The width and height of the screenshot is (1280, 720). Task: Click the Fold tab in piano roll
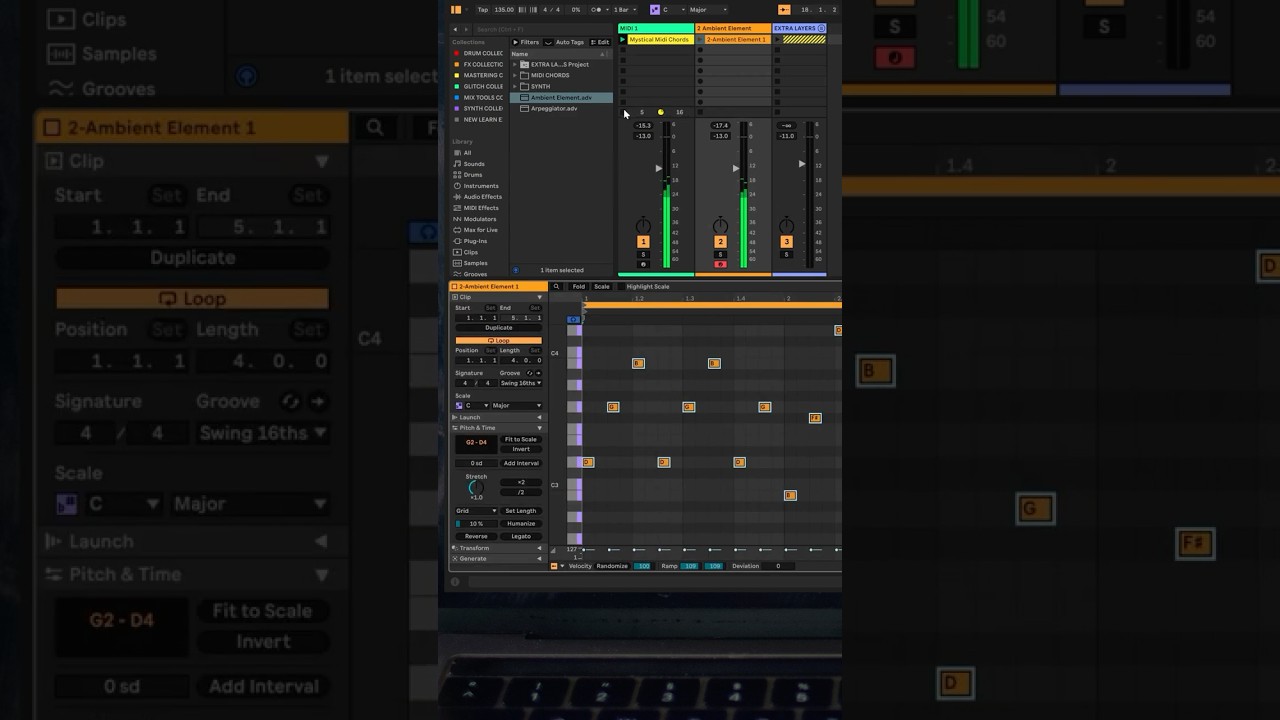click(579, 287)
